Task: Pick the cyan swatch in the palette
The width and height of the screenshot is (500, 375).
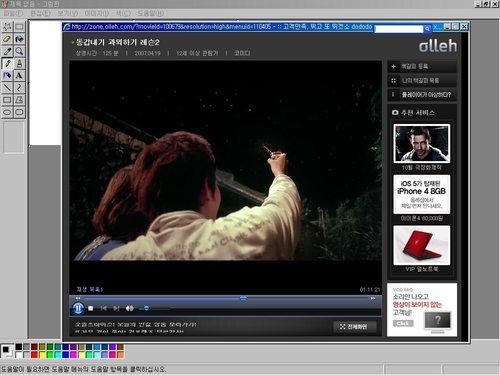Action: point(58,355)
